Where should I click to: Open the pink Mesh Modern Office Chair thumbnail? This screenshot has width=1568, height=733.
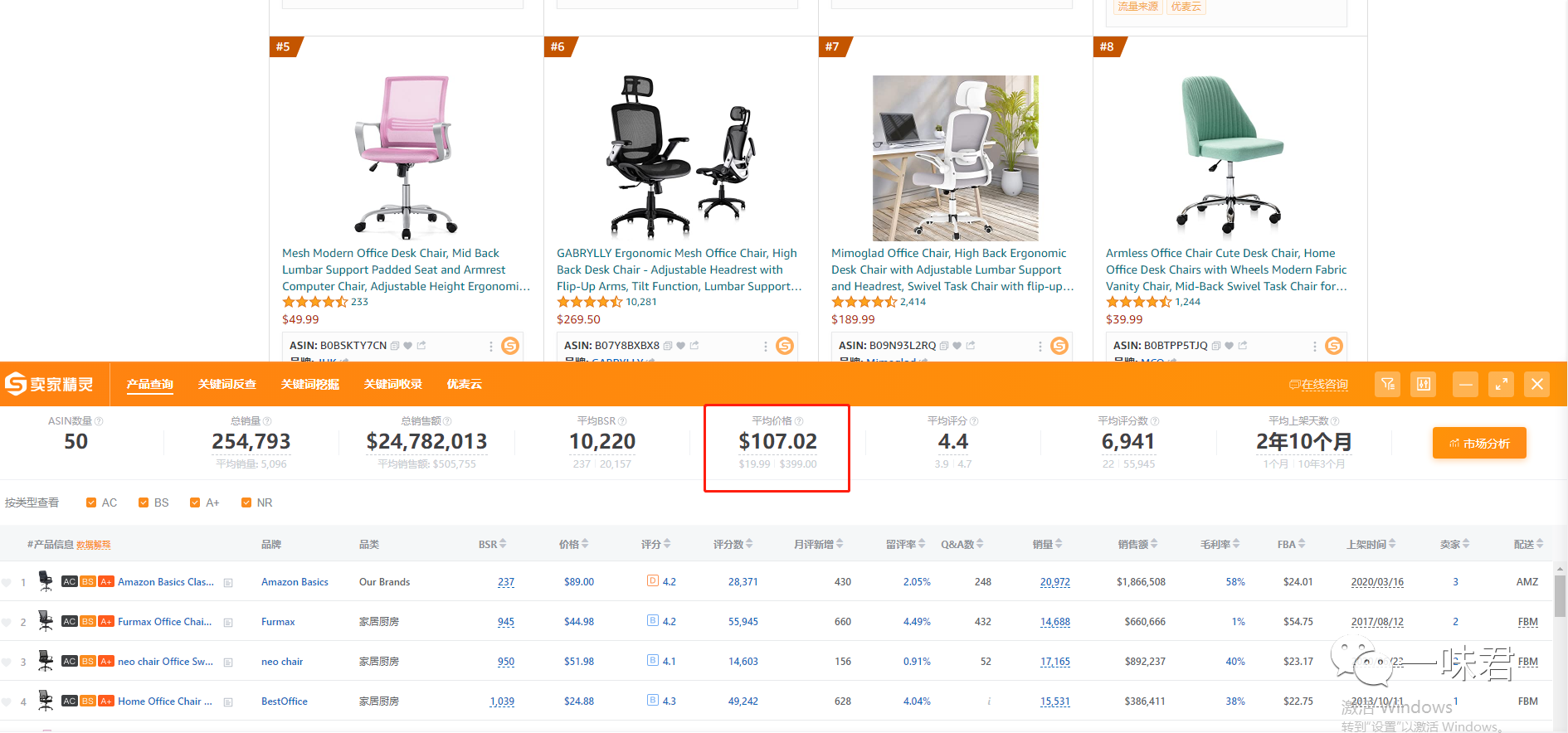(406, 156)
